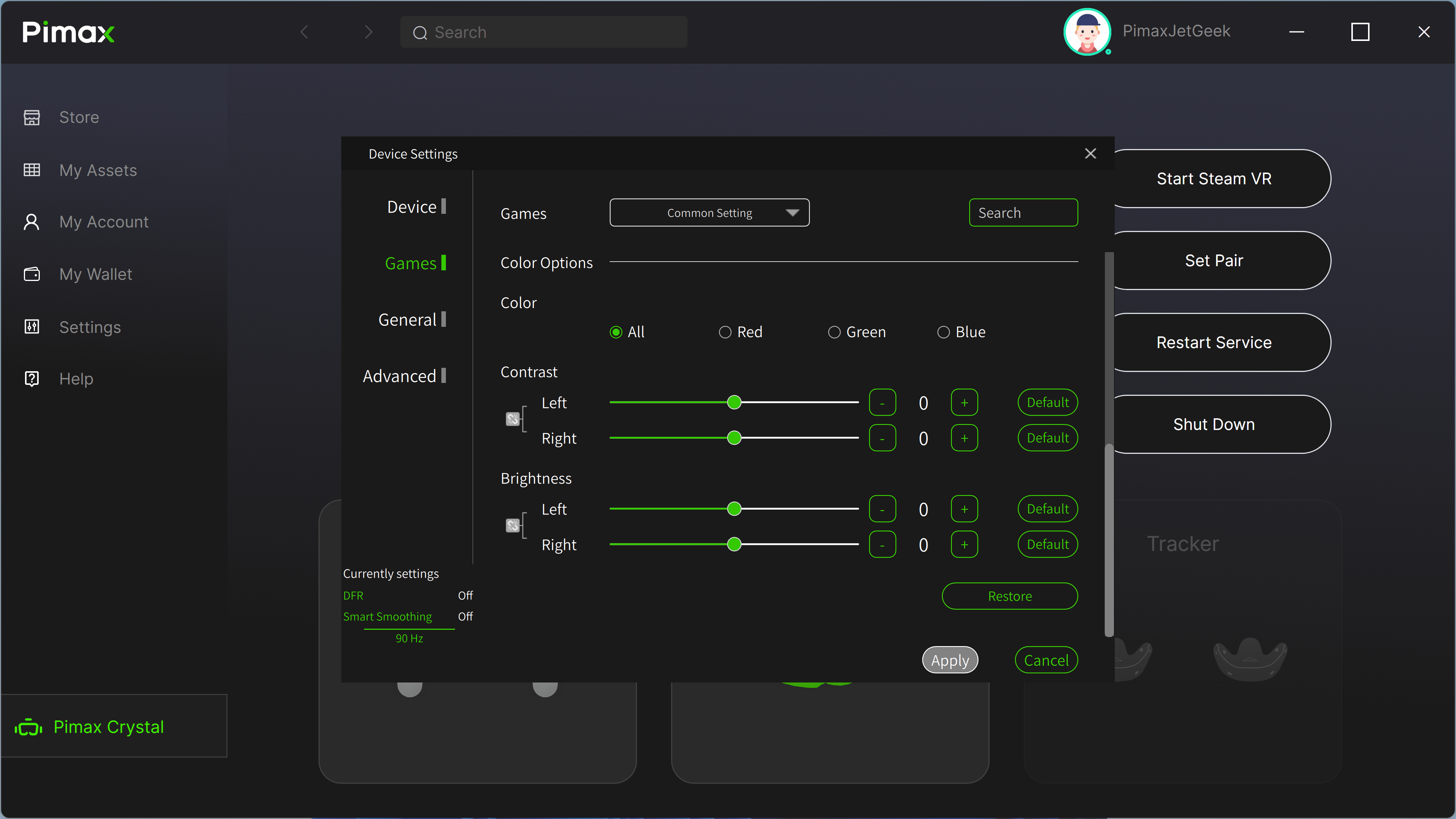The image size is (1456, 819).
Task: Switch to the Advanced tab
Action: (x=404, y=377)
